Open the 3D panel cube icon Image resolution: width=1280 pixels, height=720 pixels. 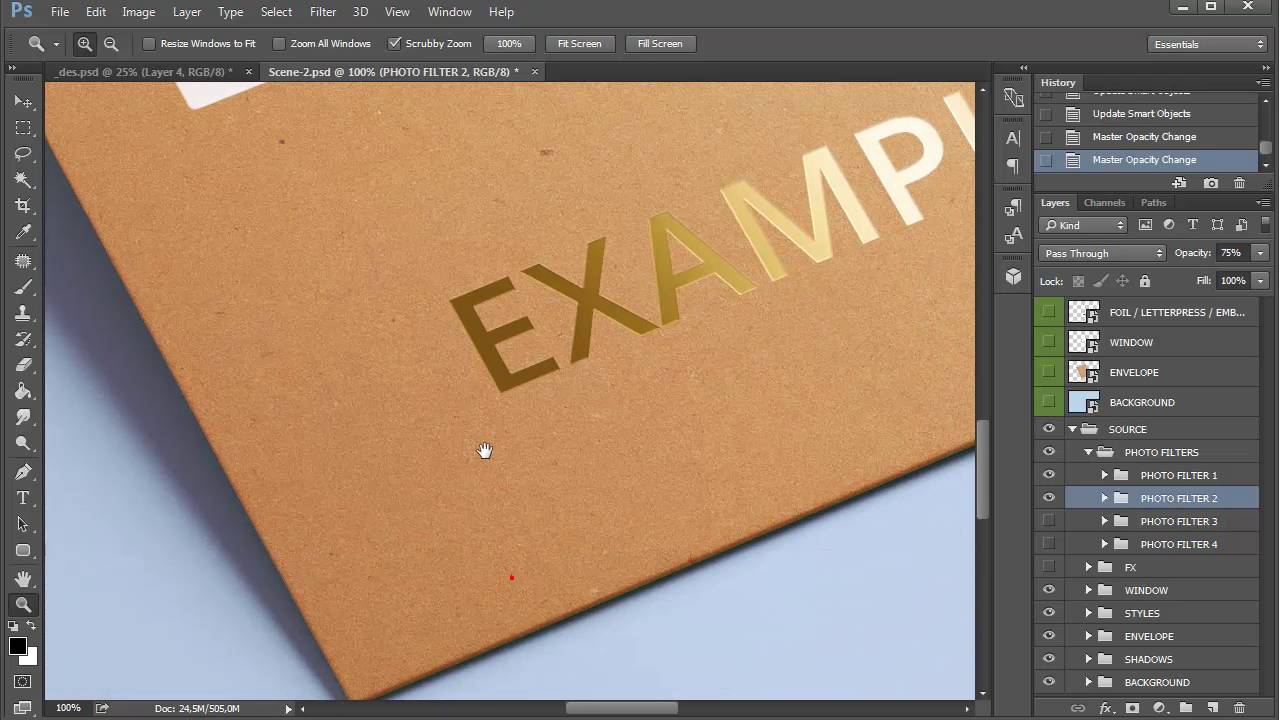point(1013,276)
